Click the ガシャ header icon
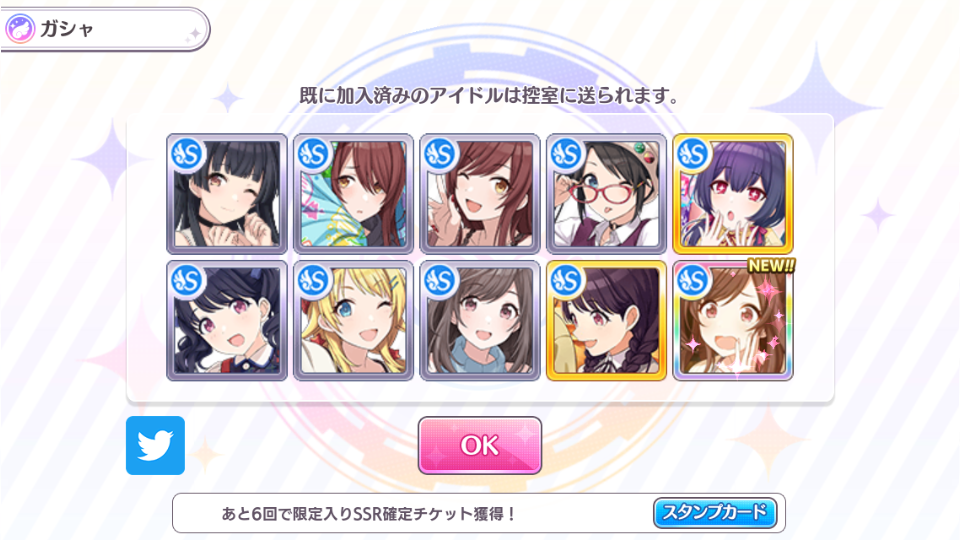The height and width of the screenshot is (540, 960). click(x=20, y=29)
